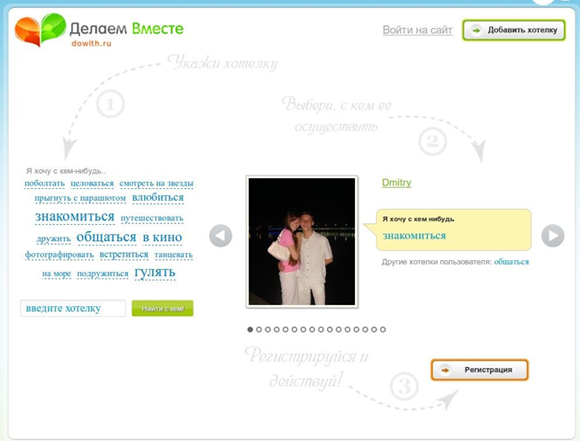Viewport: 580px width, 441px height.
Task: Pick the large знакомиться tag in the cloud
Action: point(75,217)
